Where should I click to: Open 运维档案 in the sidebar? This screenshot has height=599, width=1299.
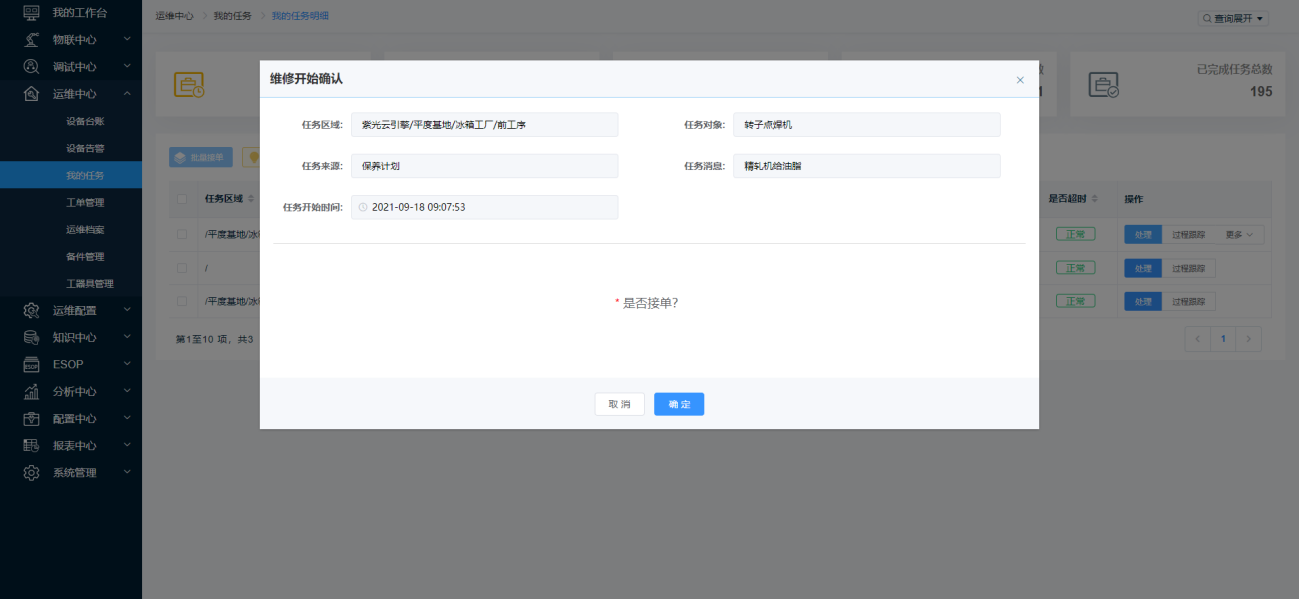pos(85,229)
